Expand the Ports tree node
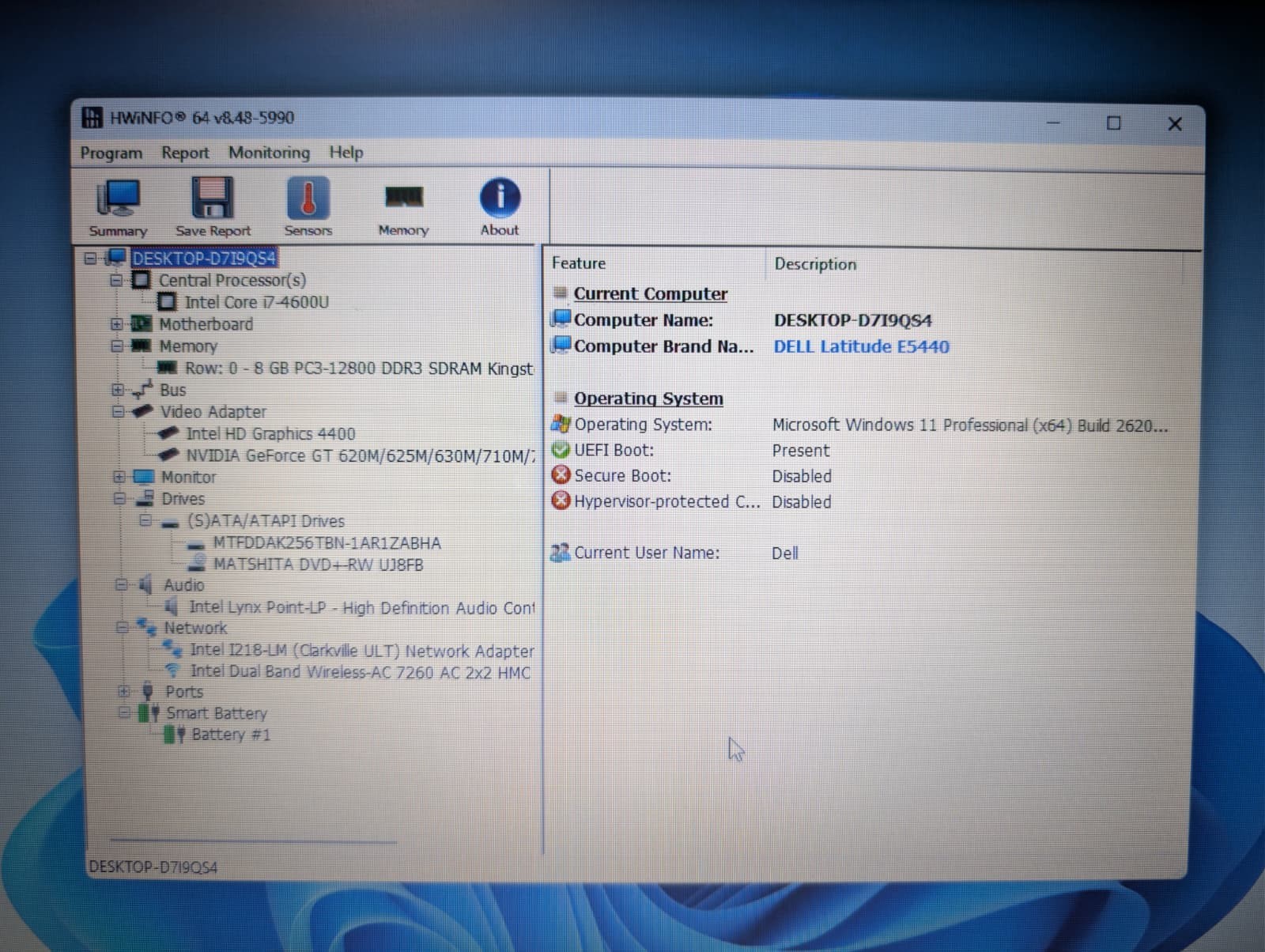 tap(123, 691)
